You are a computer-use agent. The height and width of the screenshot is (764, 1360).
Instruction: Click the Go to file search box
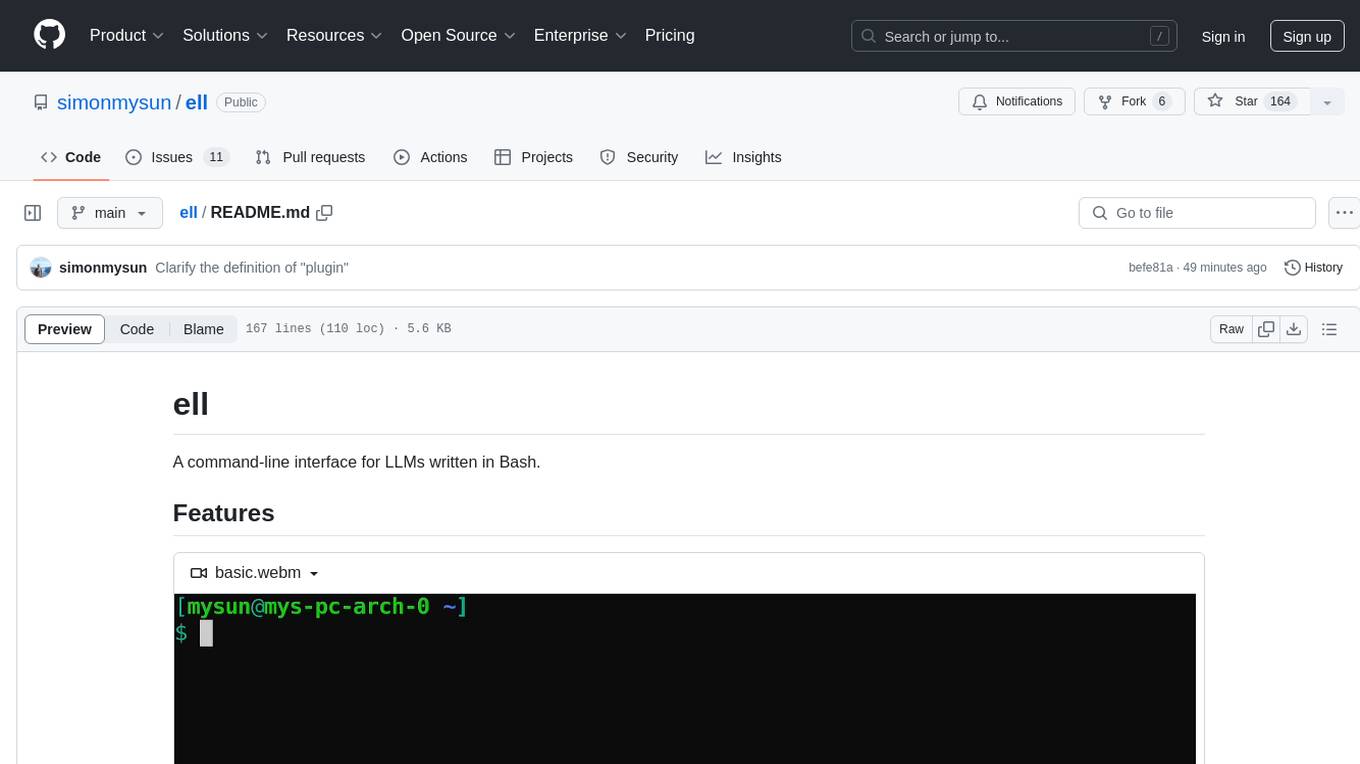tap(1197, 213)
